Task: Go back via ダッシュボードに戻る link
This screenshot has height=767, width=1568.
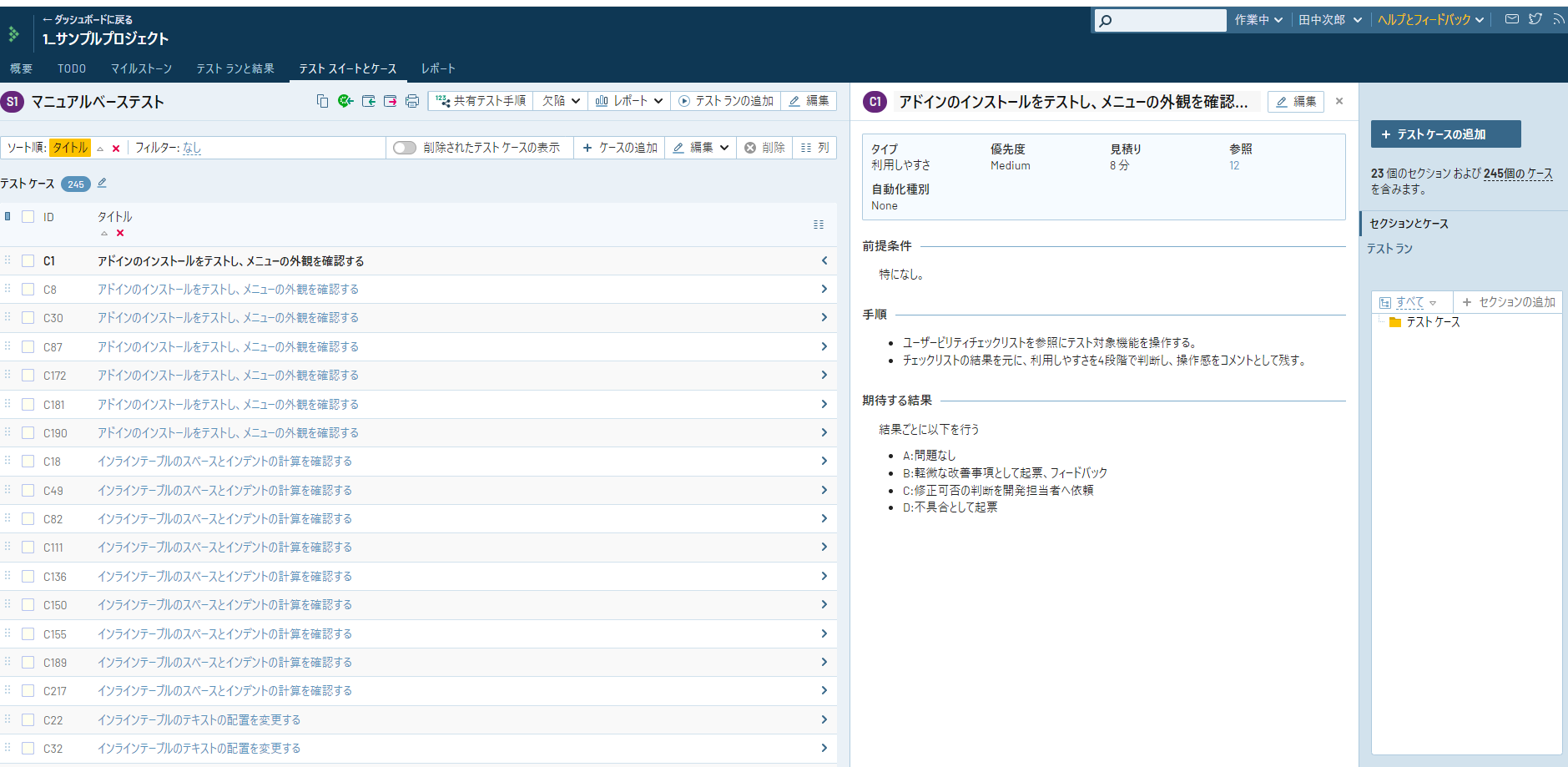Action: click(88, 19)
